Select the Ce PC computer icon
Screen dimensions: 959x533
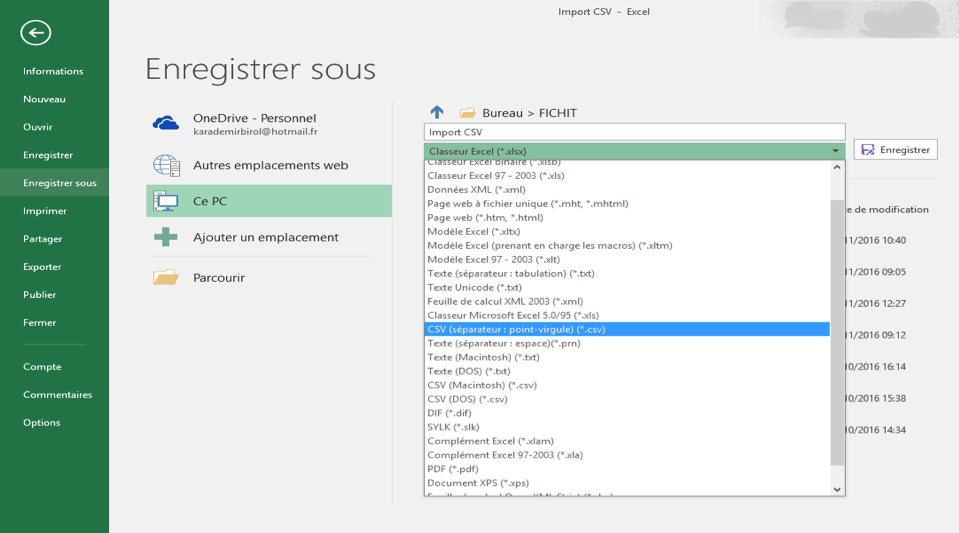[166, 201]
